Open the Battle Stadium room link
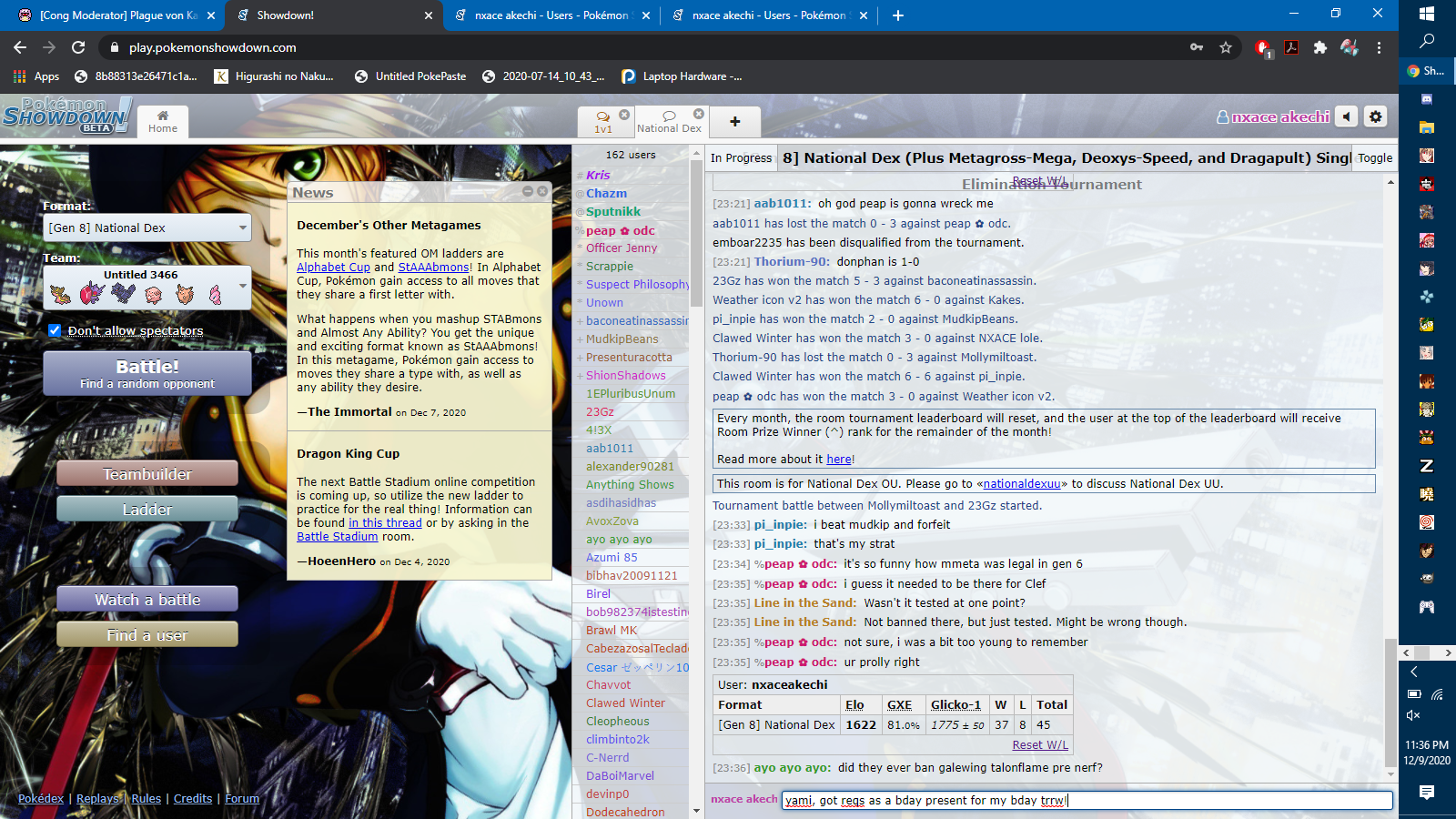The image size is (1456, 819). pyautogui.click(x=337, y=537)
